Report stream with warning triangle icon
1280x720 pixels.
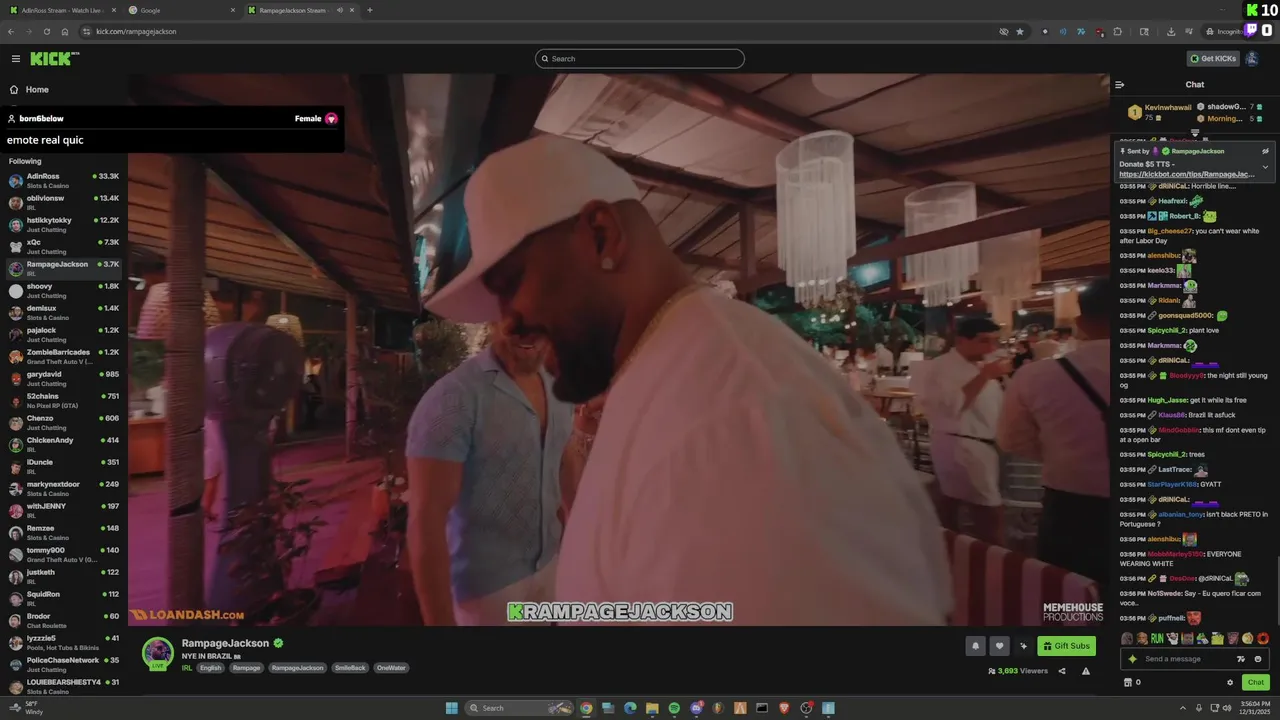pyautogui.click(x=1086, y=671)
